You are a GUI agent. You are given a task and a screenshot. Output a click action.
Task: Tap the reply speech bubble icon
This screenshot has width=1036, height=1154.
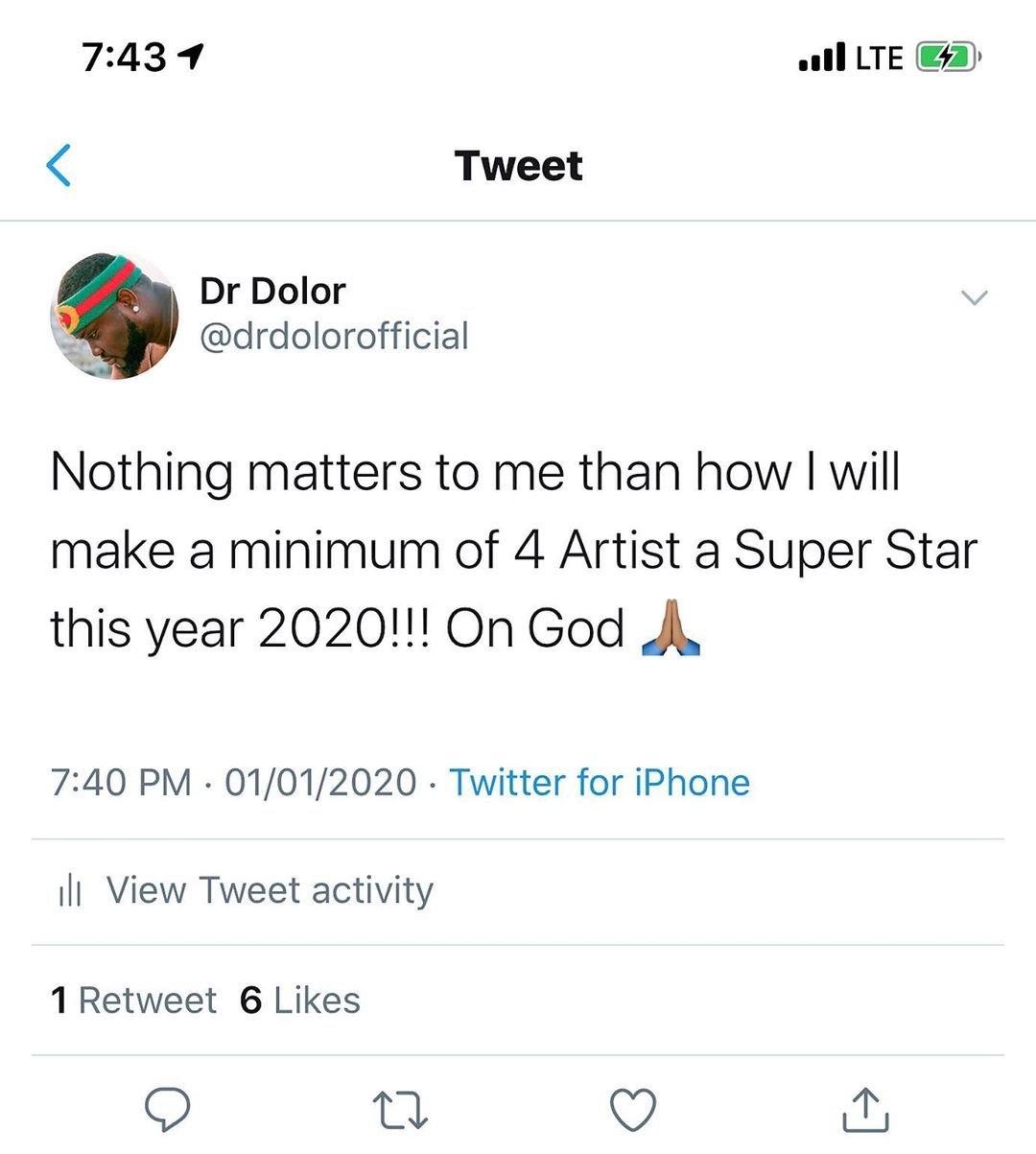[167, 1109]
